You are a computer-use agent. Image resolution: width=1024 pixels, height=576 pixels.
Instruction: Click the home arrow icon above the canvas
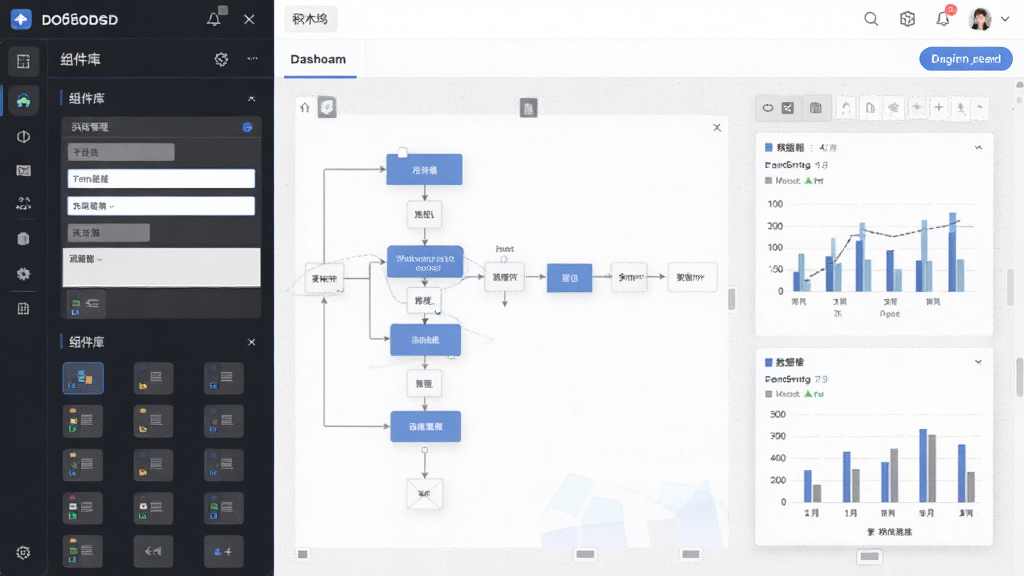coord(305,108)
